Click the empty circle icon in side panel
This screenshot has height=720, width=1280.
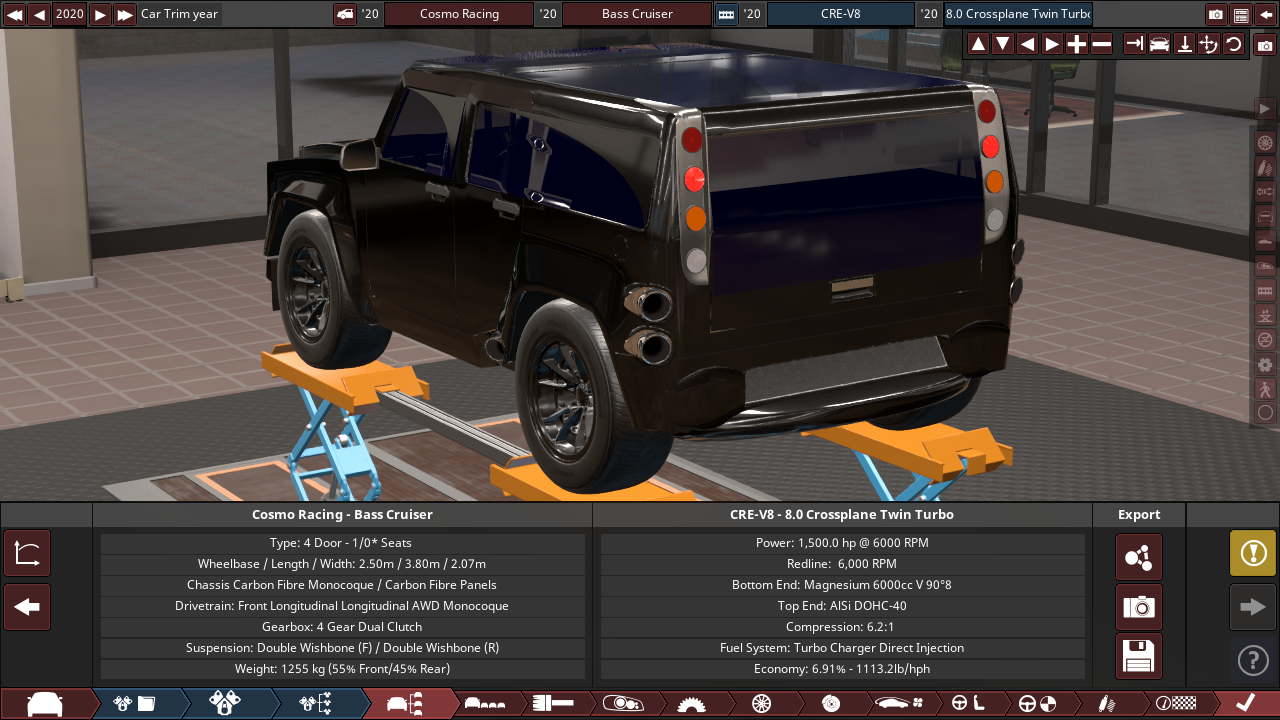point(1265,412)
